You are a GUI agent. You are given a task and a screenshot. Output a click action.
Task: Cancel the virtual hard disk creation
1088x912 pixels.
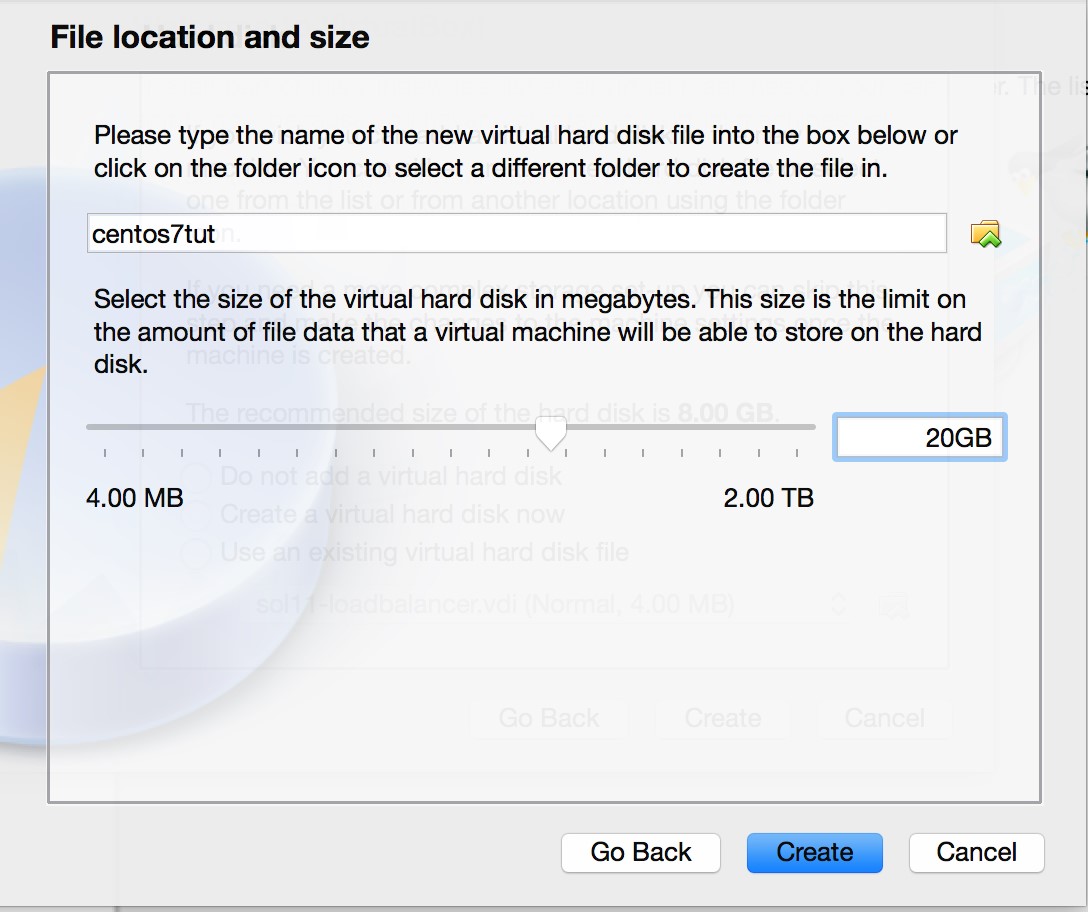point(976,852)
